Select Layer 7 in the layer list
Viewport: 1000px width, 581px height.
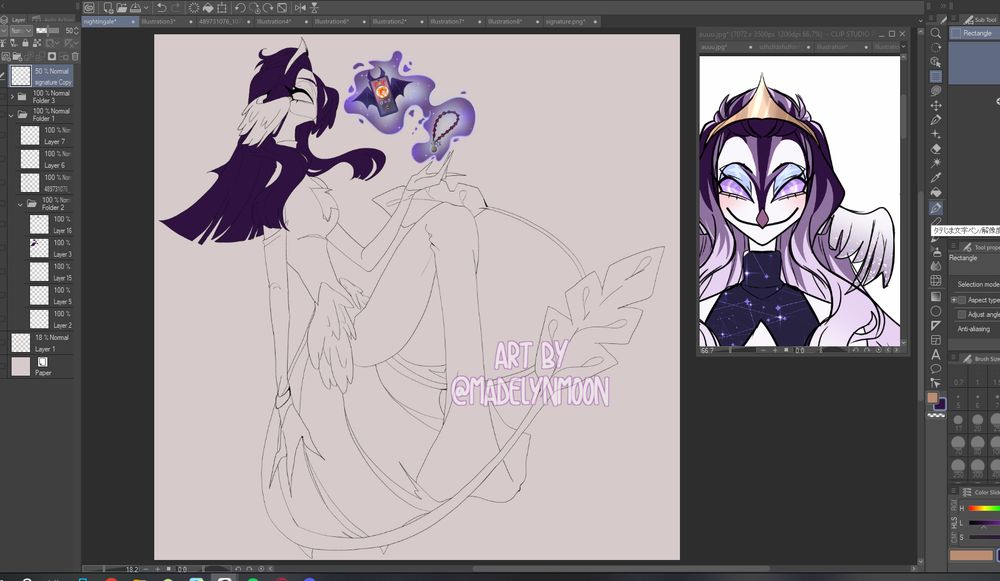click(45, 135)
